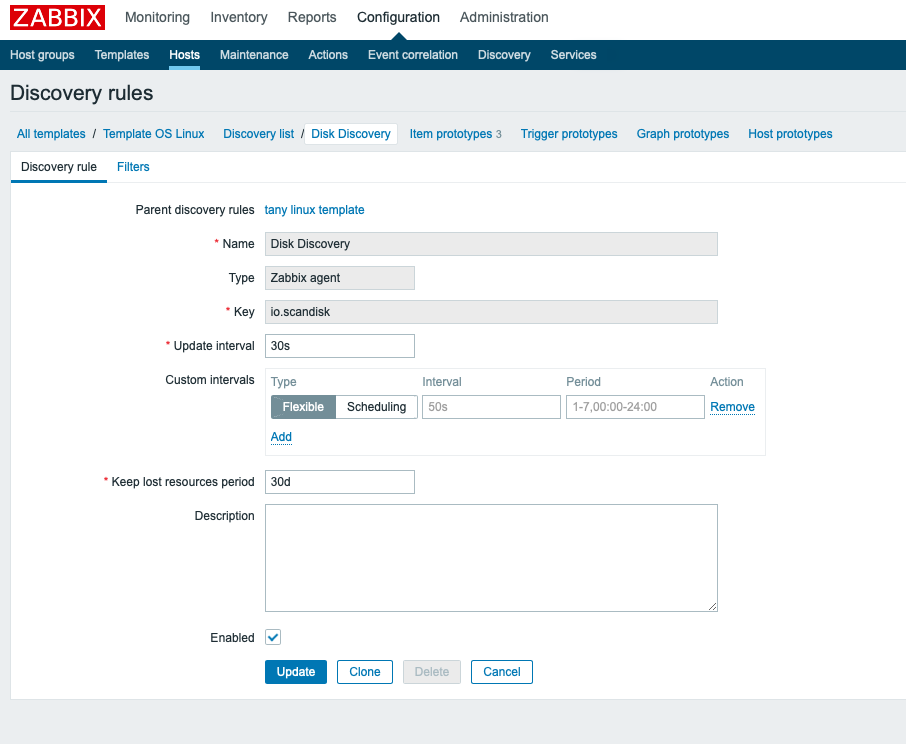The height and width of the screenshot is (744, 906).
Task: Click the Update interval input field
Action: [340, 346]
